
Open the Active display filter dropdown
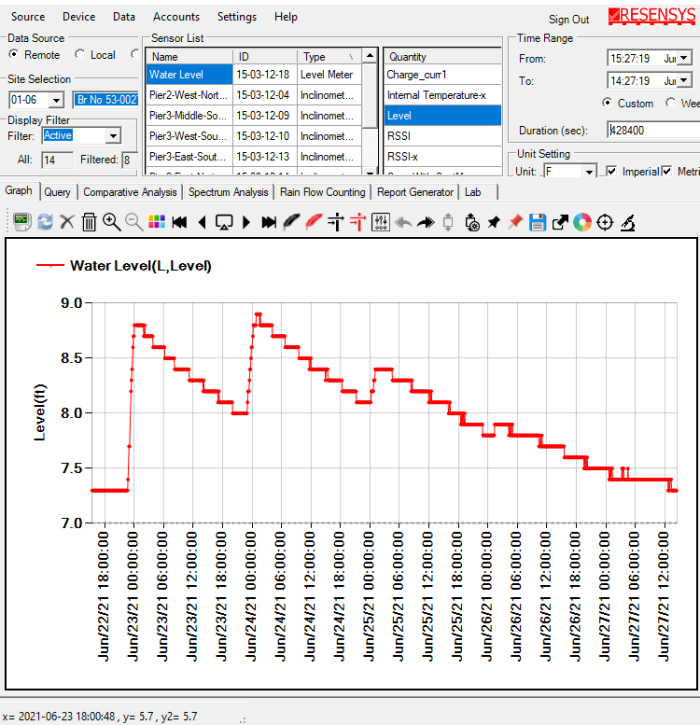[x=112, y=136]
